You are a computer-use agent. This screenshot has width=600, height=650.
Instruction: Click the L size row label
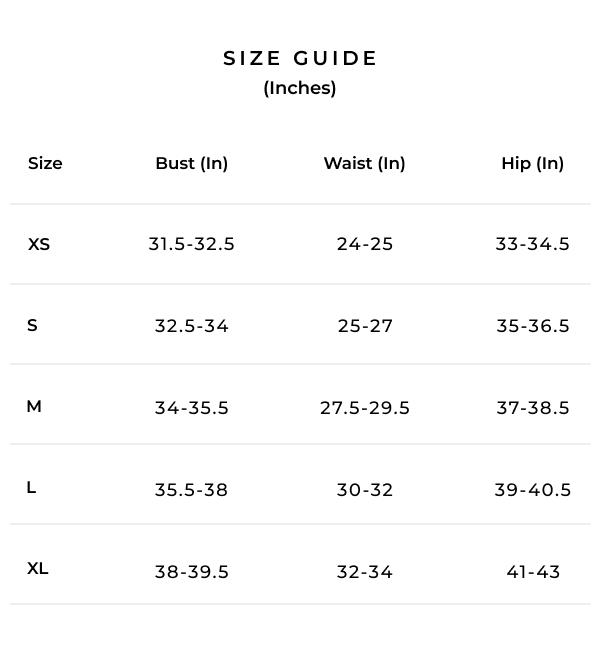coord(32,487)
